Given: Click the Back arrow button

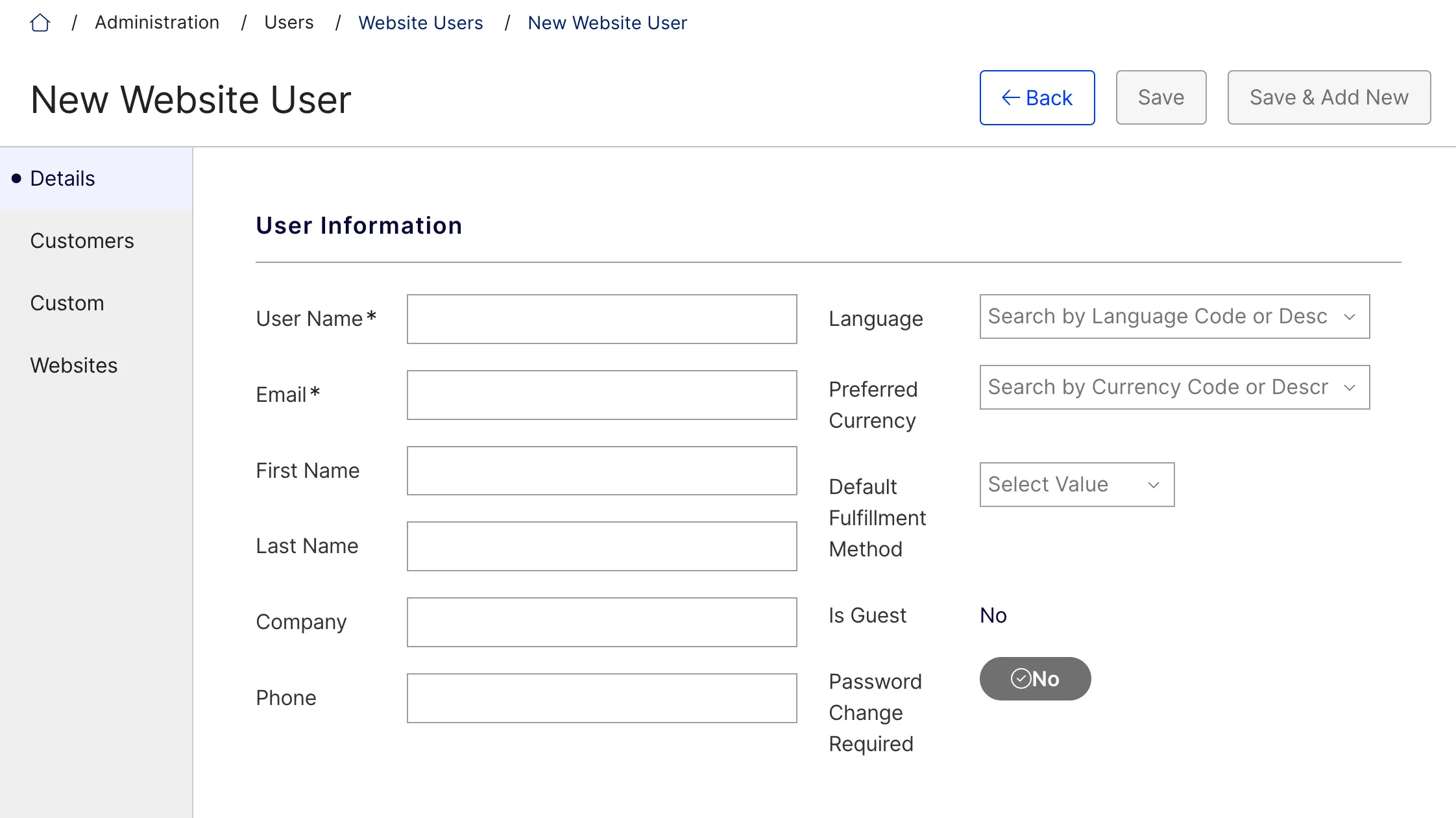Looking at the screenshot, I should tap(1037, 97).
